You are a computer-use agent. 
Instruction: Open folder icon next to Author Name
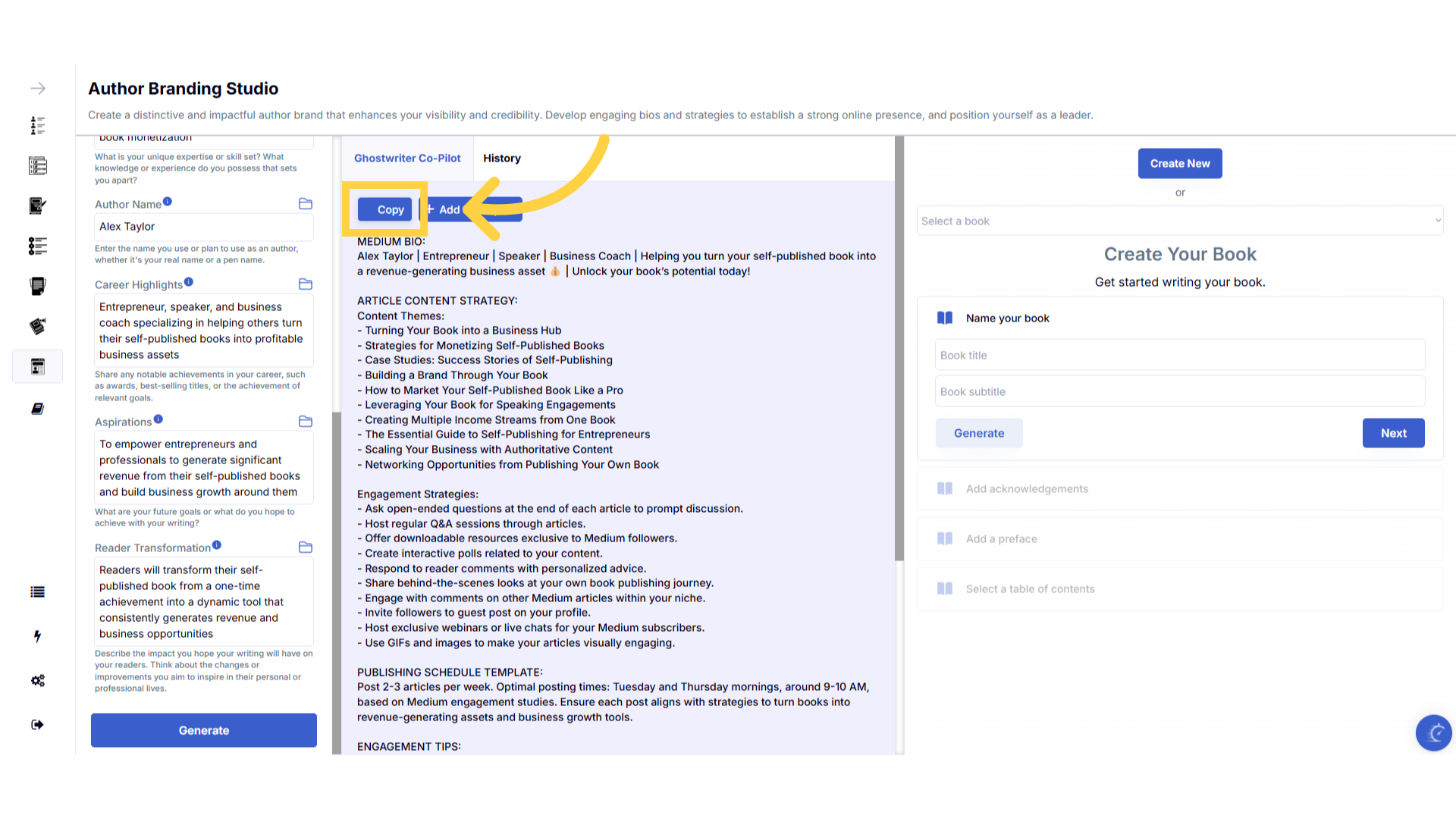coord(306,204)
